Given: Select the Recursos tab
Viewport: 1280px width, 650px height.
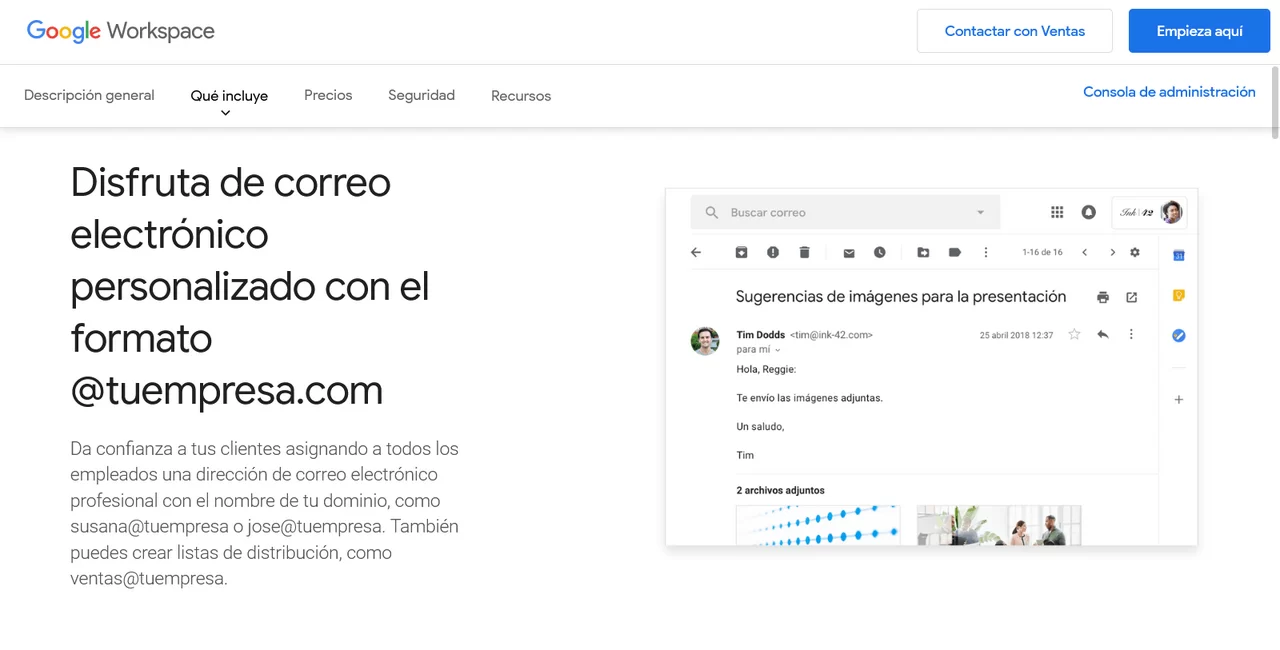Looking at the screenshot, I should [x=521, y=96].
